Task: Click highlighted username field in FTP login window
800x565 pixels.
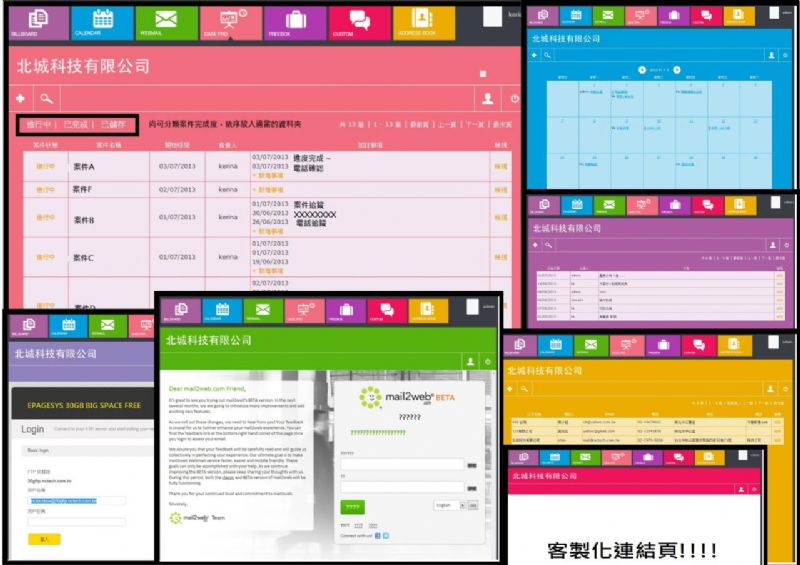Action: click(77, 501)
